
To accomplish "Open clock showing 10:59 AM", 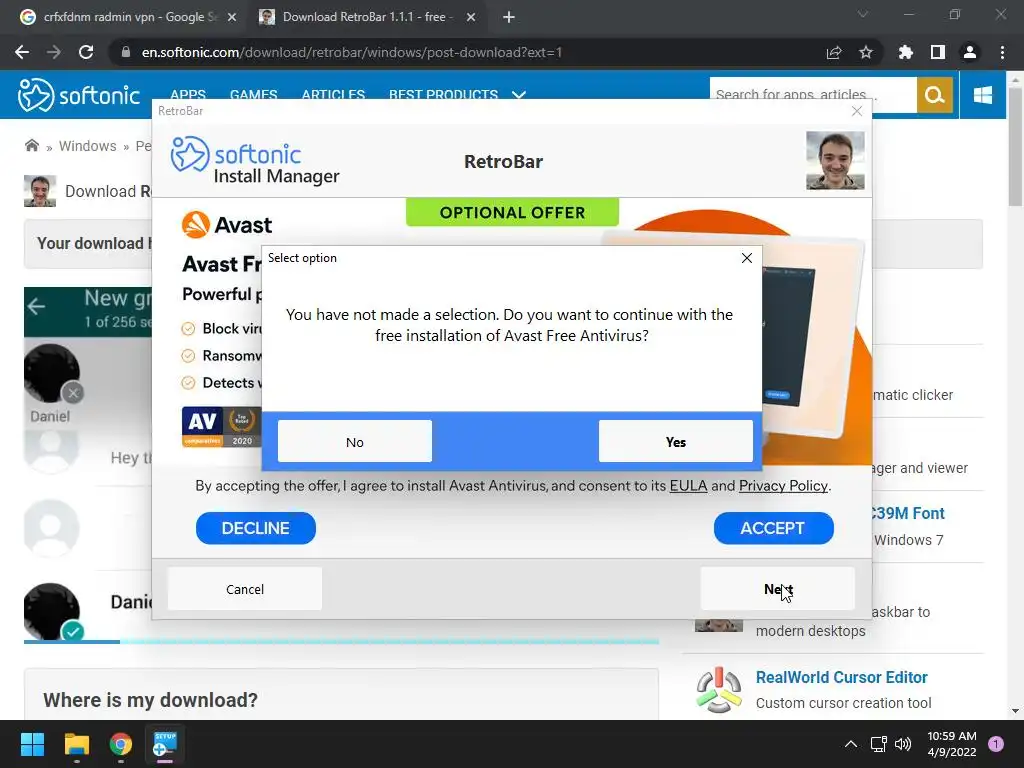I will [952, 744].
